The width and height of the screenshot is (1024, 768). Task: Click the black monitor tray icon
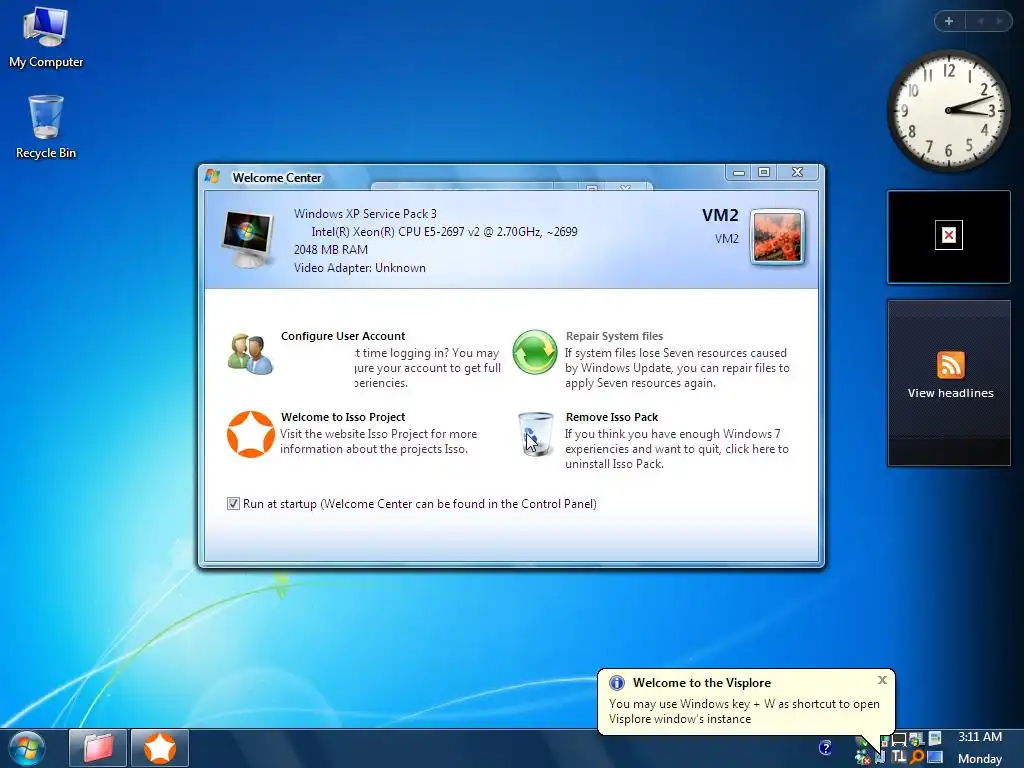pyautogui.click(x=899, y=739)
